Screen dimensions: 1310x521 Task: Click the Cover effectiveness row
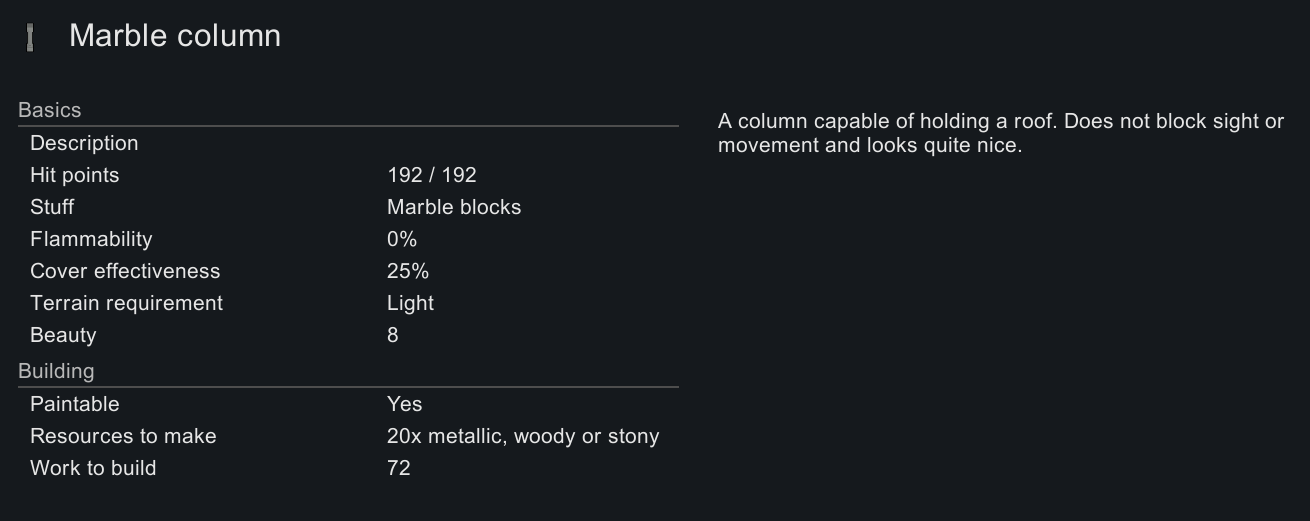348,271
